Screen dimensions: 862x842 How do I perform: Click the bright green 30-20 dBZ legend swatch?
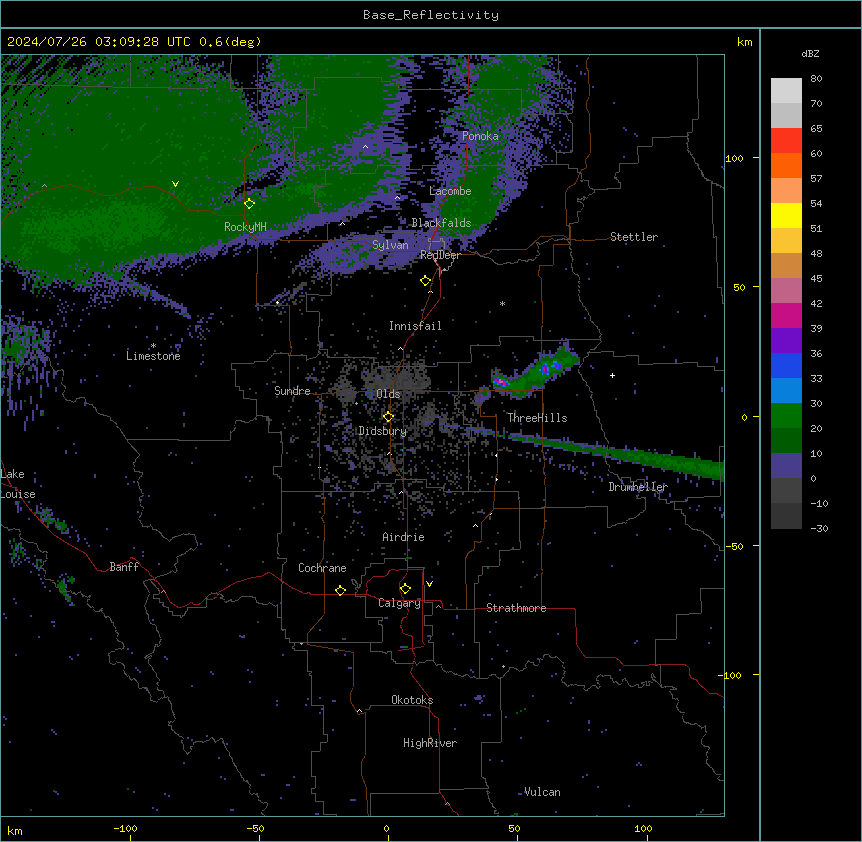point(786,416)
